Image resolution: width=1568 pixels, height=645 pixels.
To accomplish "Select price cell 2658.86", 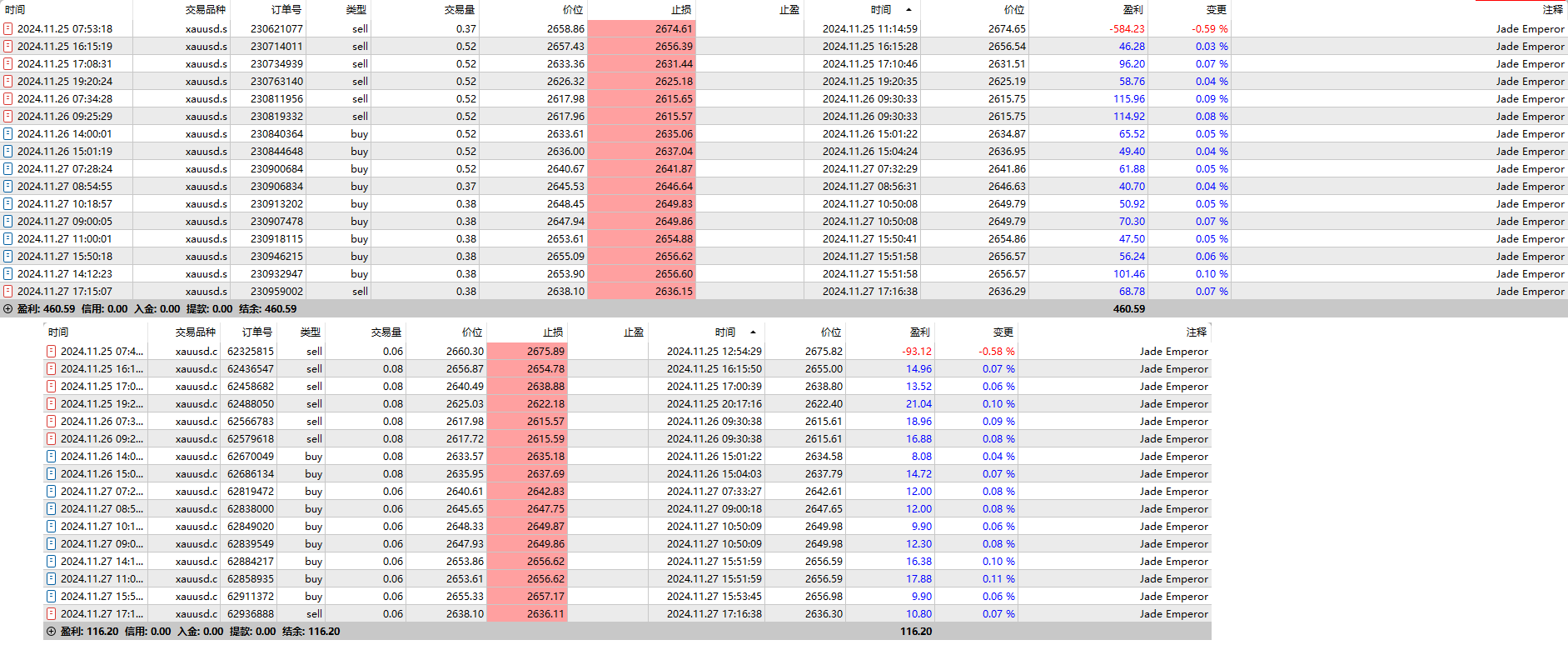I will (x=565, y=28).
